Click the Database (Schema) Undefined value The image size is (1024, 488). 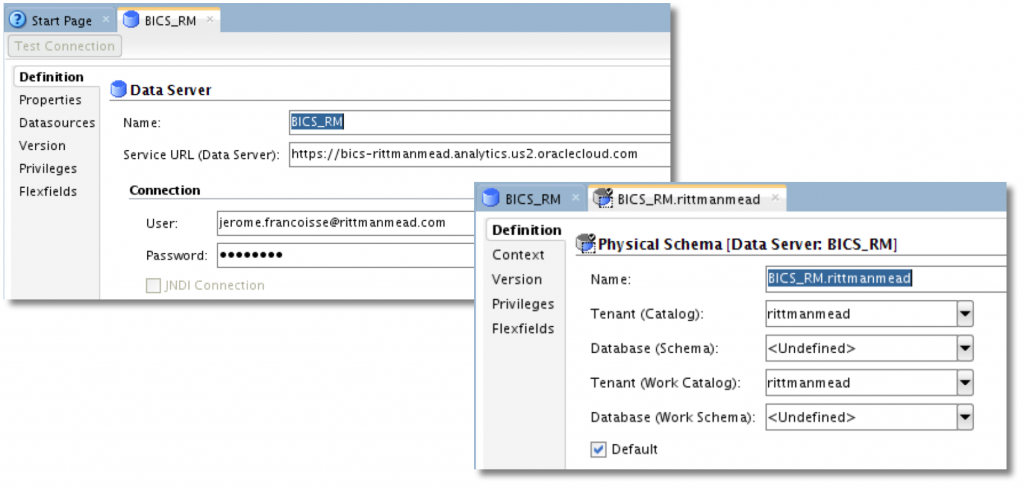point(812,349)
